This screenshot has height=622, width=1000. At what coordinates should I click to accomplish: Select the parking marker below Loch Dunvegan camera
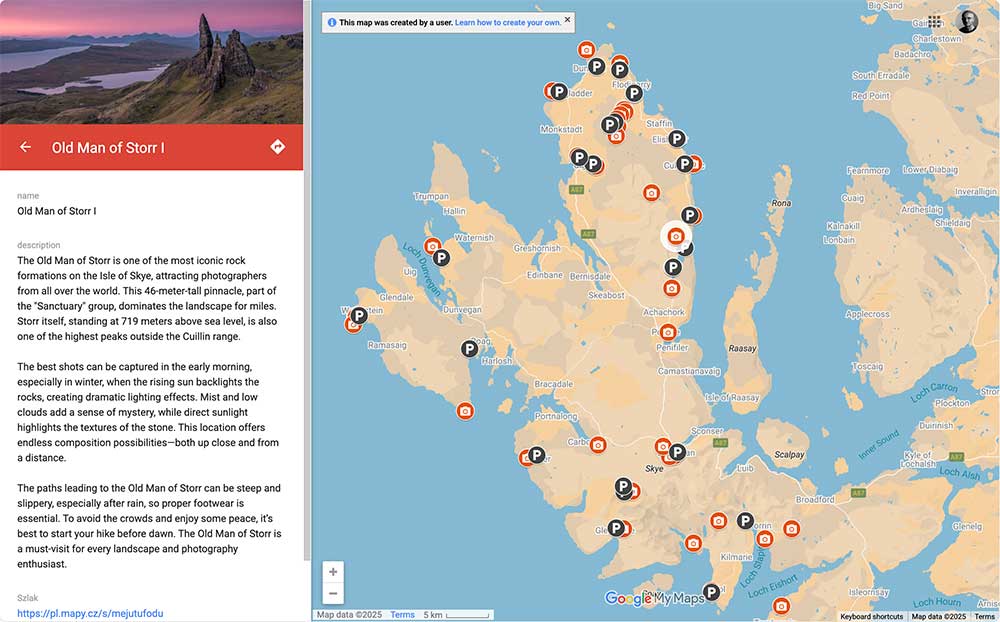(441, 258)
